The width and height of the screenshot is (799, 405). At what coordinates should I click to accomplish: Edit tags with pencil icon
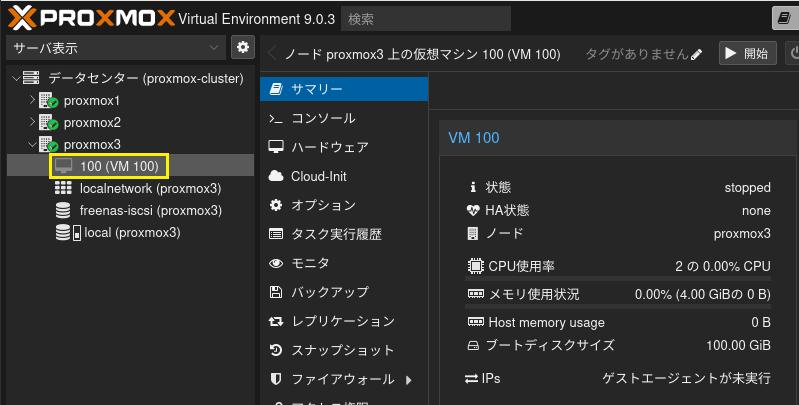(x=696, y=55)
